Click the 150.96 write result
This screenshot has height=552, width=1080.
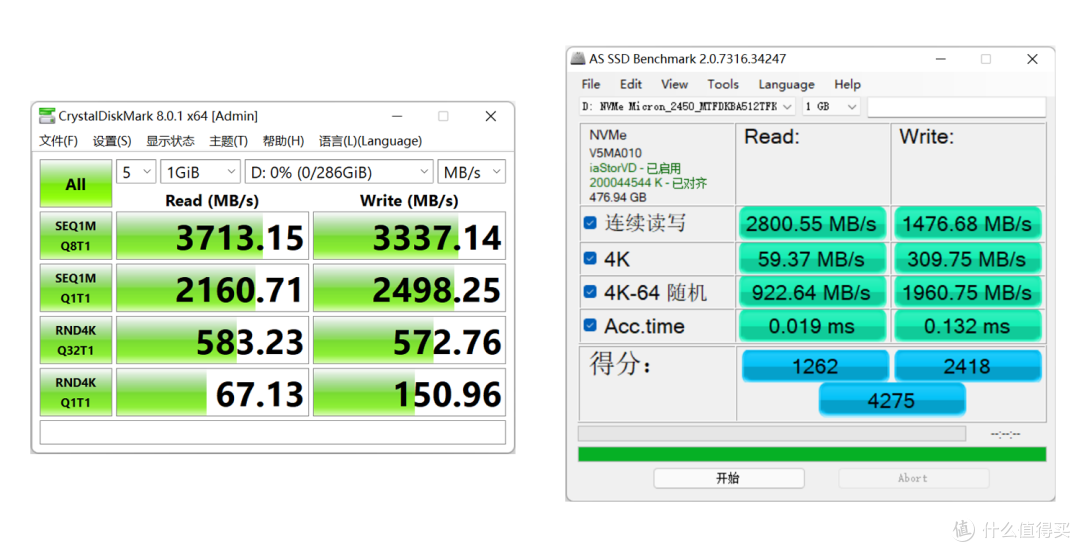[x=409, y=393]
